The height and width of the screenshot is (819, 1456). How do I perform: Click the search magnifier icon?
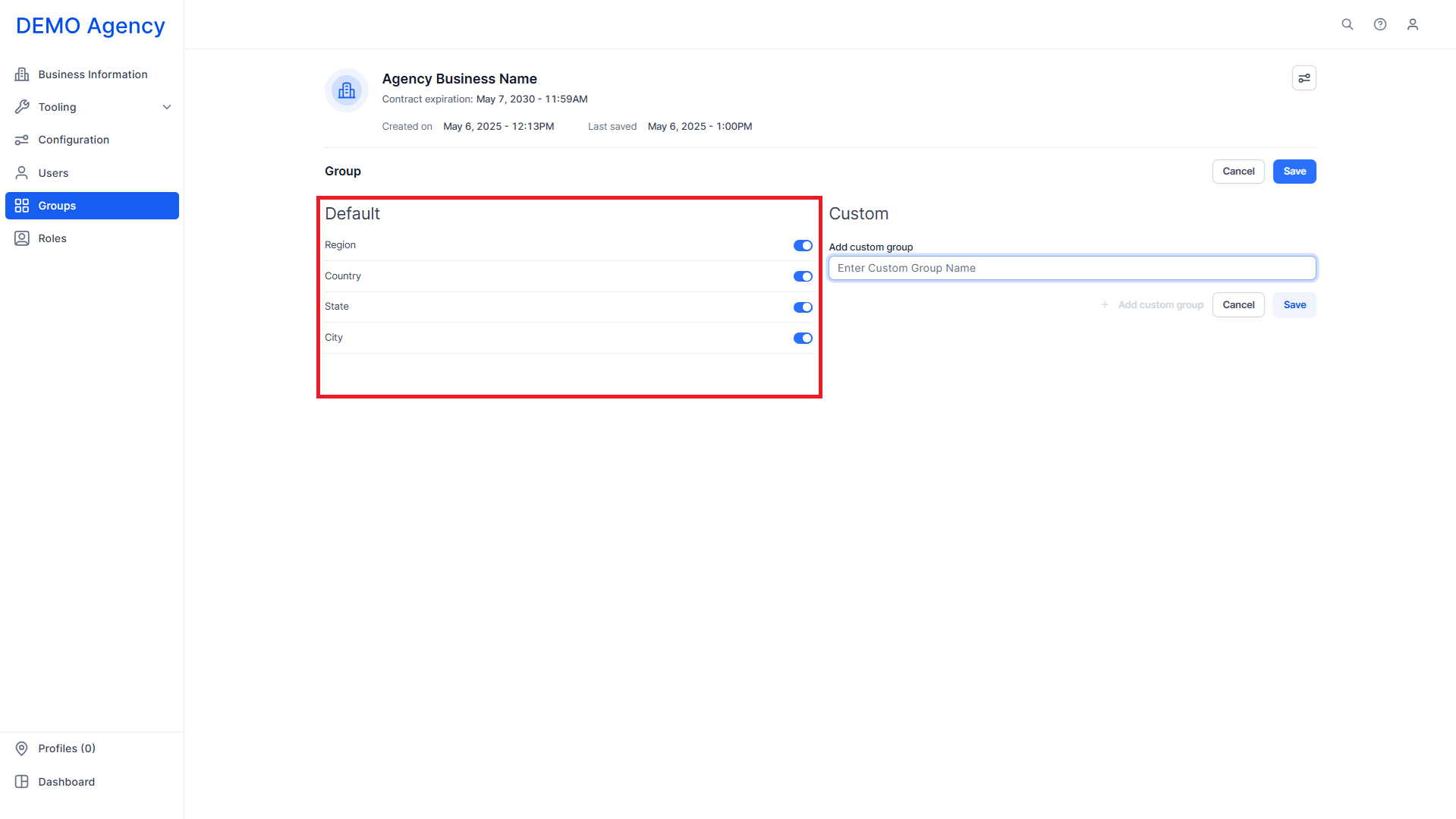tap(1348, 24)
